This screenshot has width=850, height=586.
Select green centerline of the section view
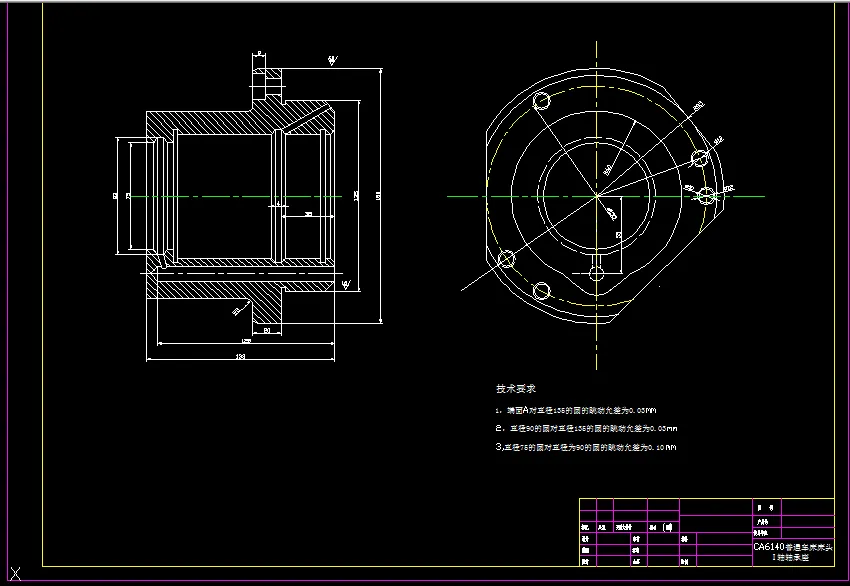[x=236, y=197]
